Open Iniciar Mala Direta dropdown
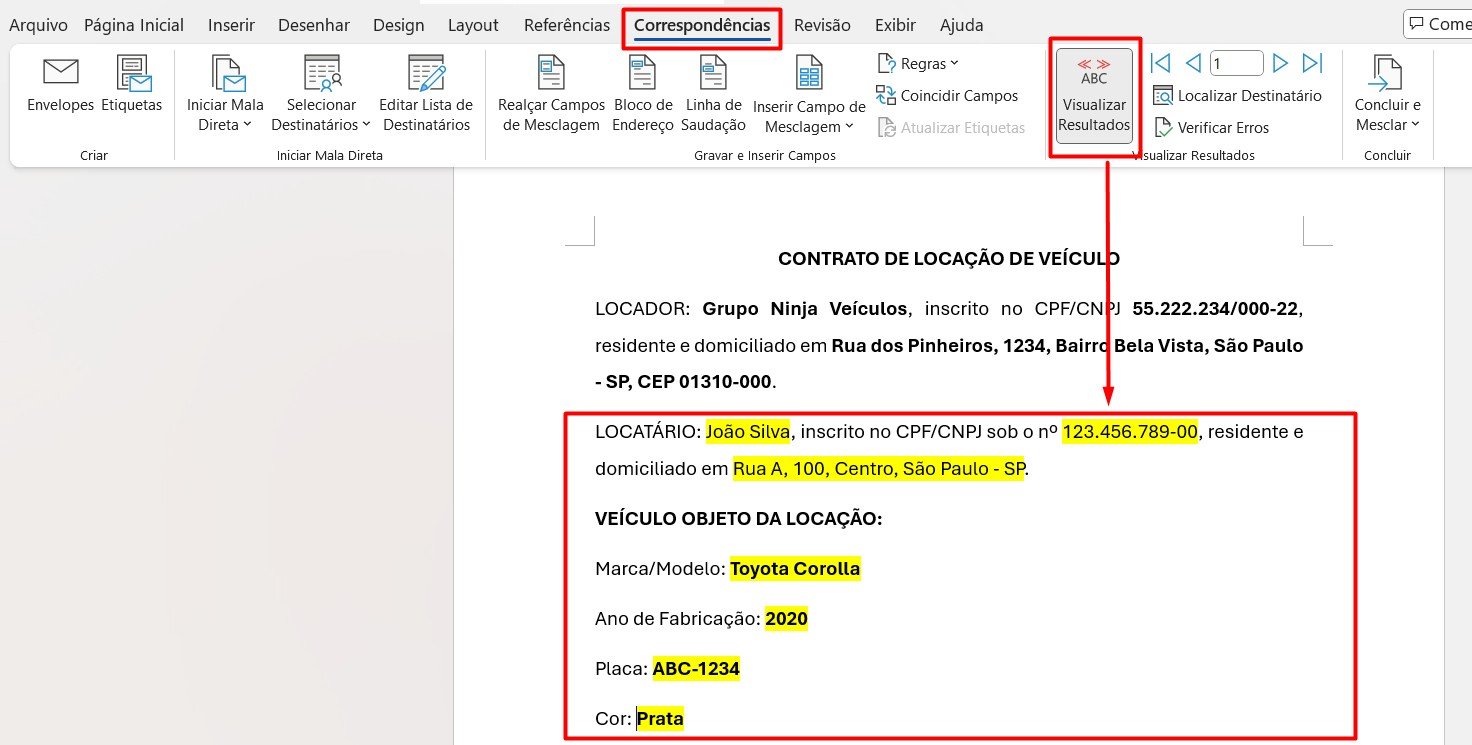The width and height of the screenshot is (1472, 745). [225, 95]
